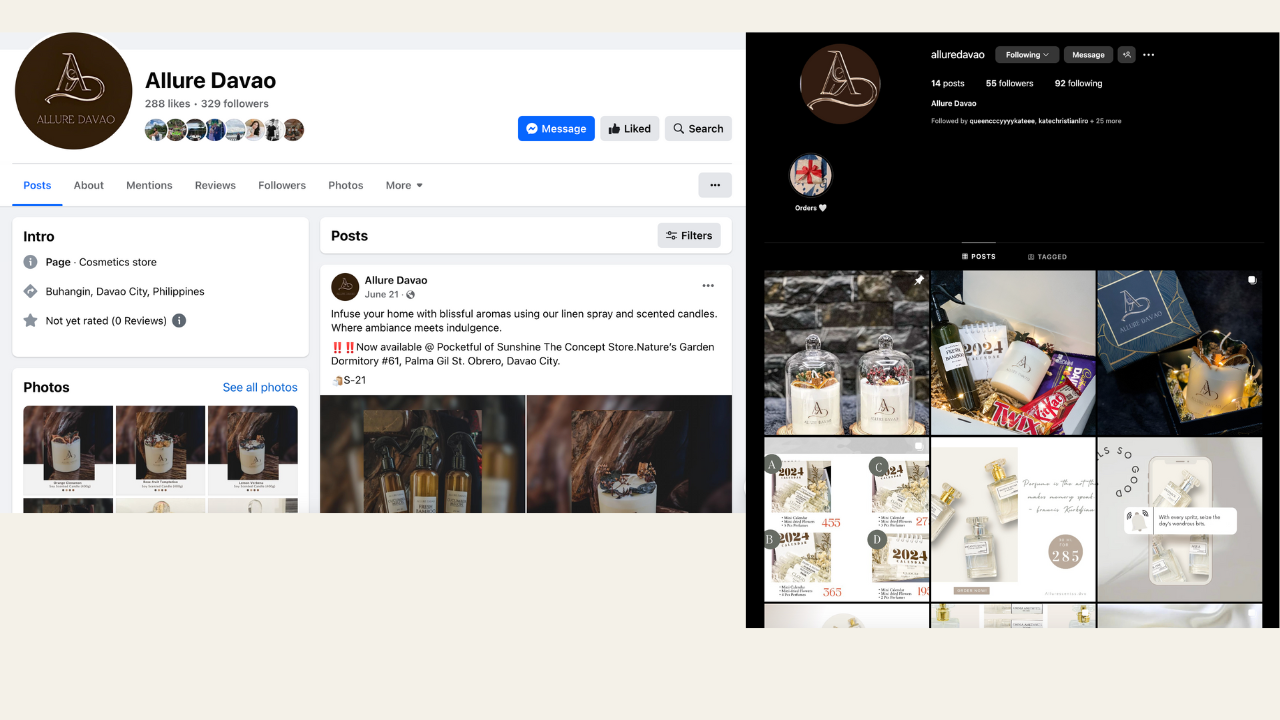
Task: Click the Allure Davao page title on Facebook
Action: pos(211,81)
